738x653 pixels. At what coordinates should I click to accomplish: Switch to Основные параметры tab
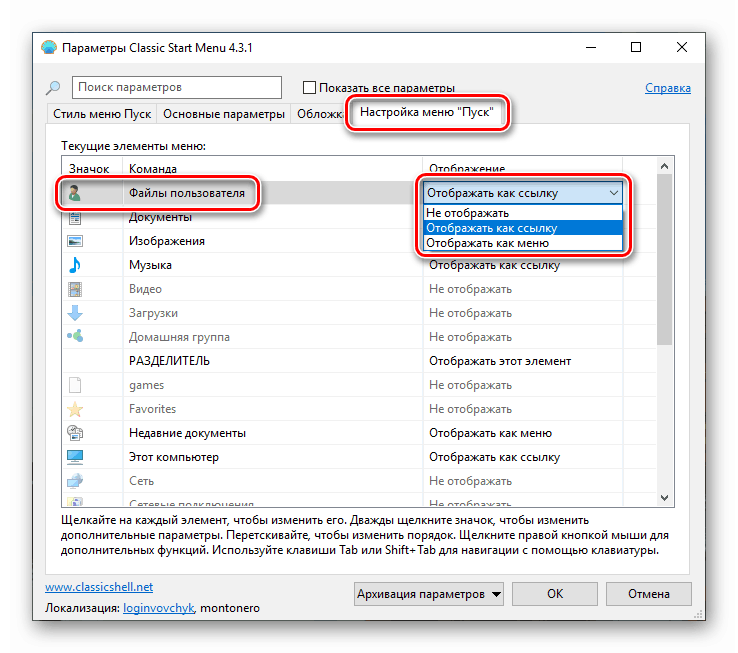pyautogui.click(x=224, y=114)
